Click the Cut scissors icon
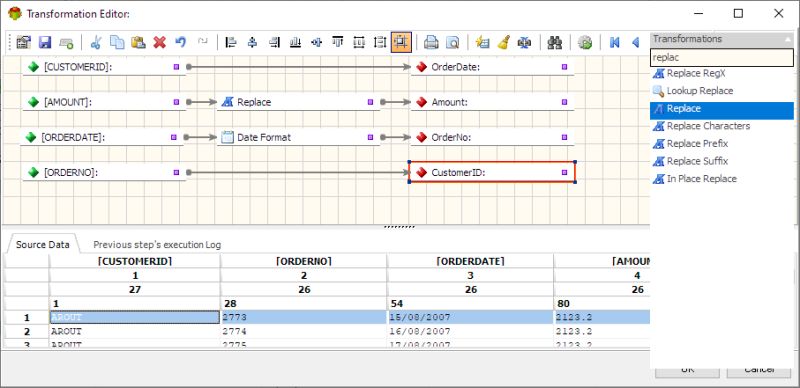This screenshot has width=800, height=388. [95, 42]
